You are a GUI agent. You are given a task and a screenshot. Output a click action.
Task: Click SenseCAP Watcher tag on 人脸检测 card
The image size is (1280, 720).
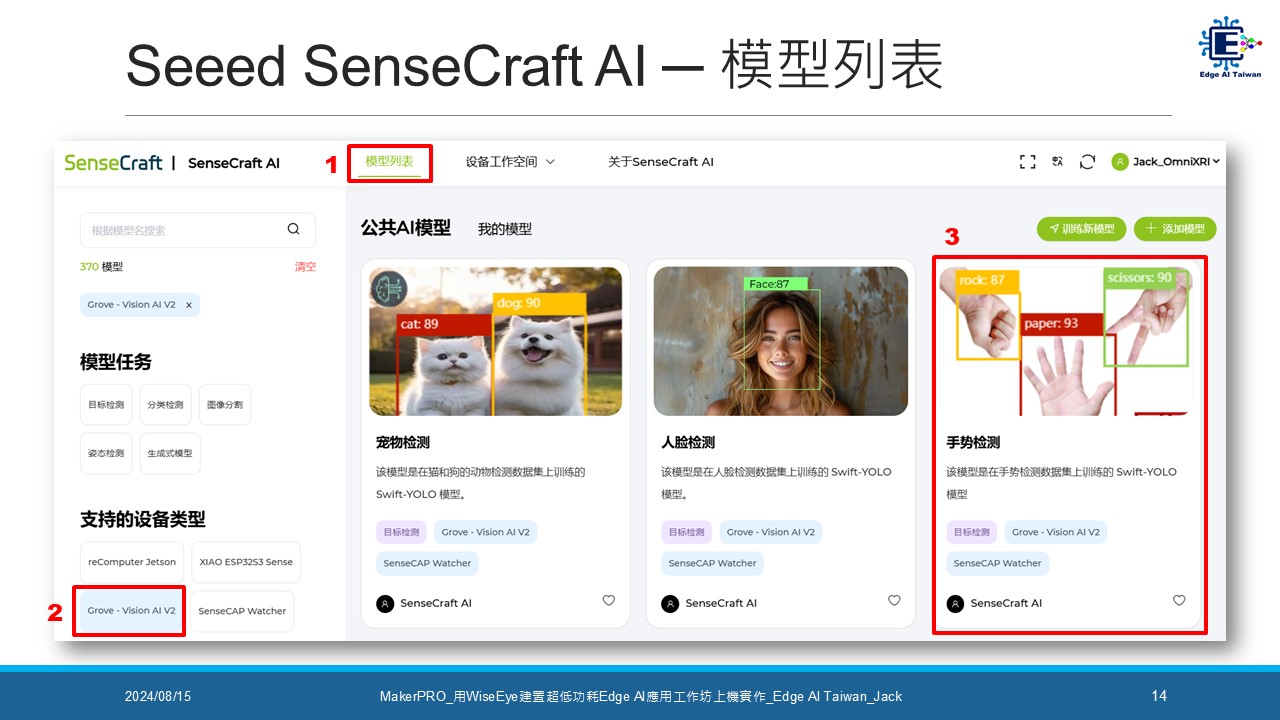pos(712,563)
